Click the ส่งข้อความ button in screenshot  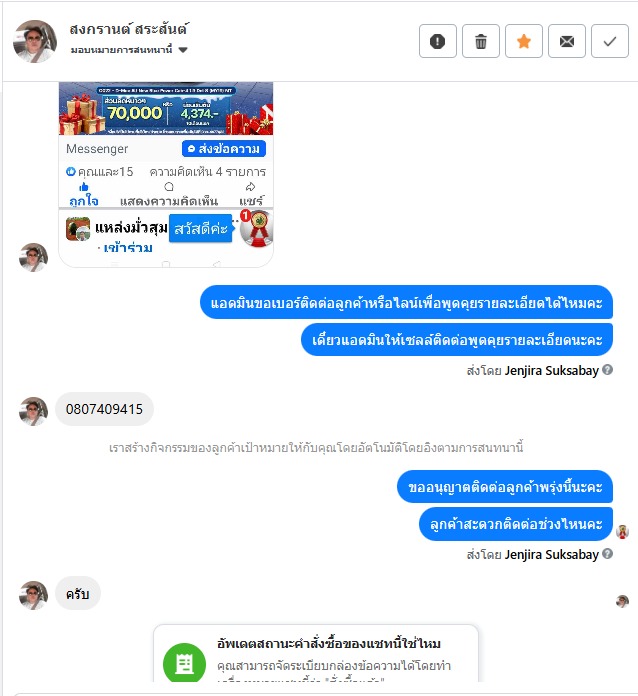pyautogui.click(x=224, y=149)
